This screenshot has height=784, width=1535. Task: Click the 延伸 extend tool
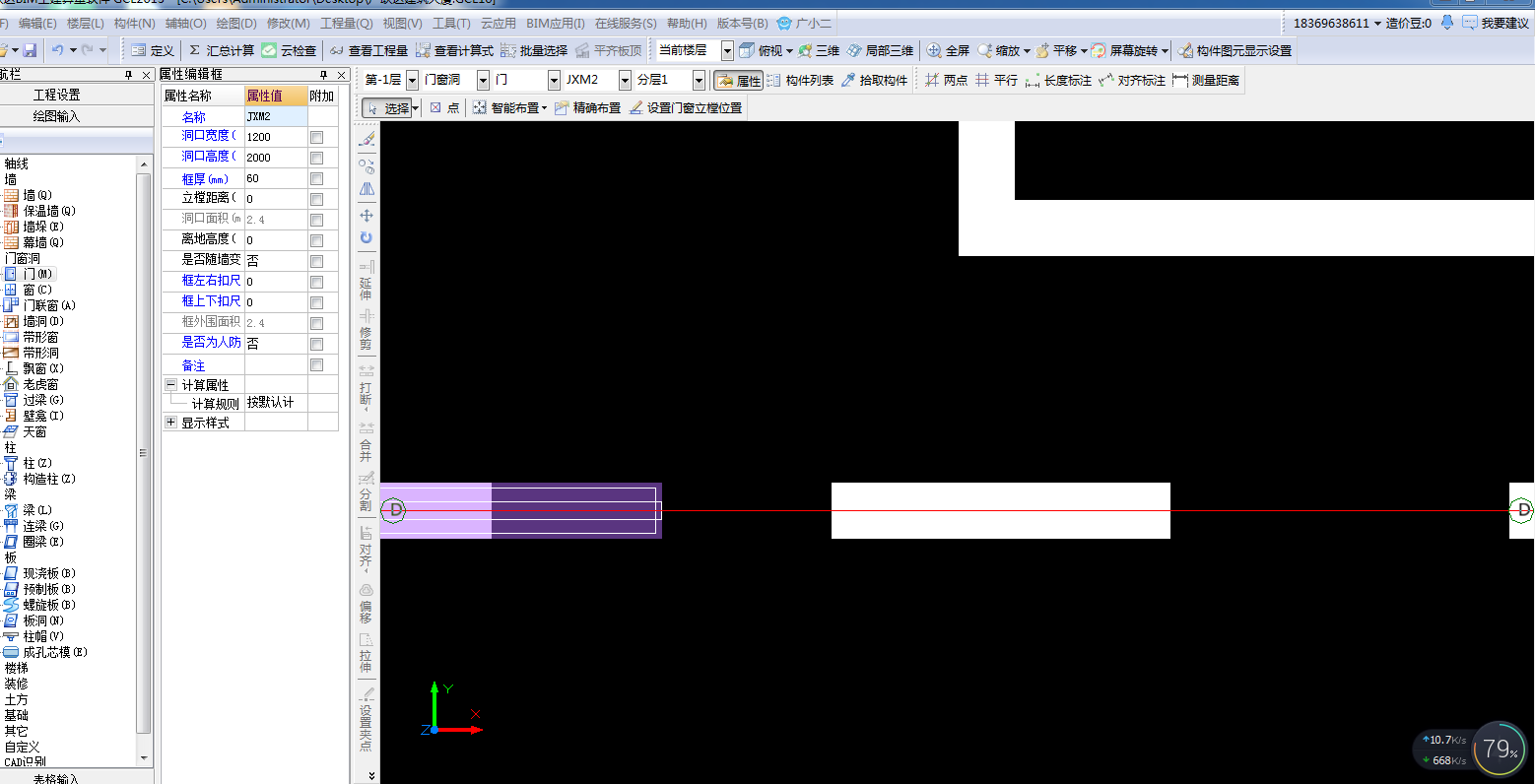[x=367, y=281]
